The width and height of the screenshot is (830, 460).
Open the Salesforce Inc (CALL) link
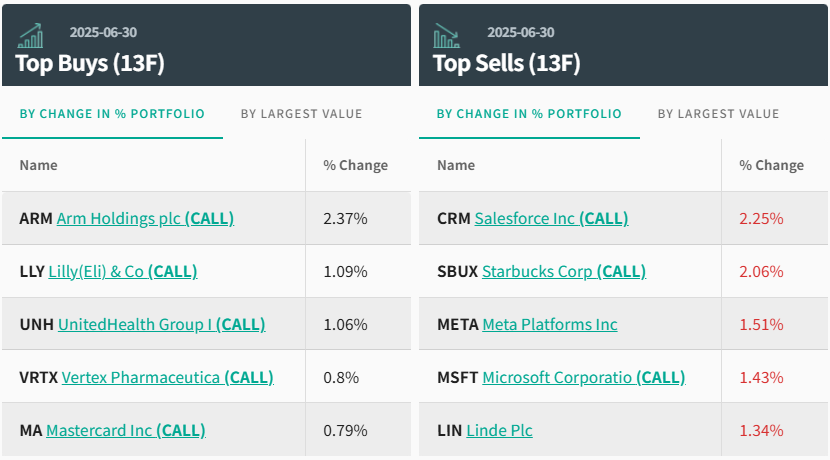[x=551, y=218]
